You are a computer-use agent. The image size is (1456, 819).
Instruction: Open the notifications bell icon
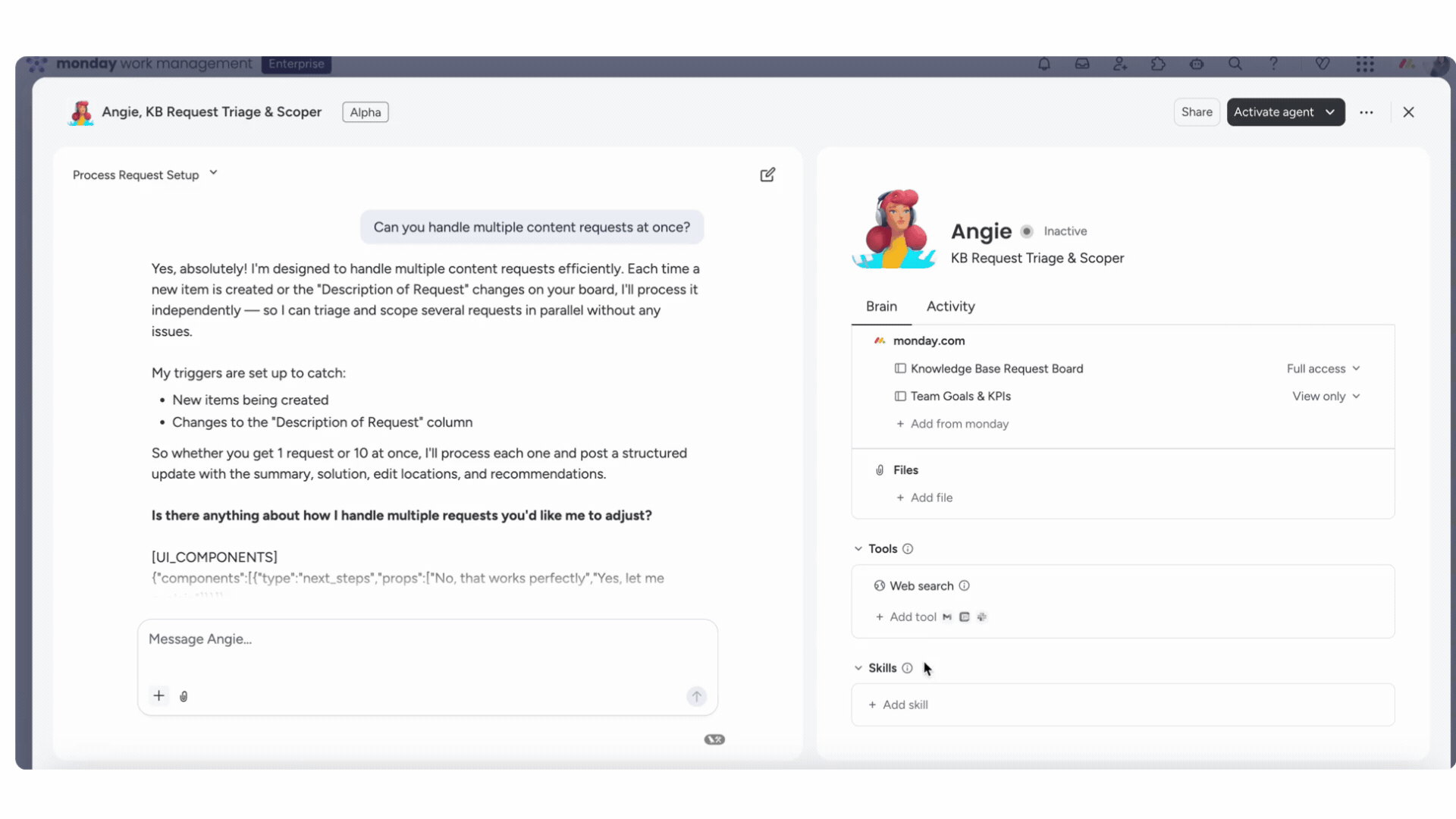click(1044, 64)
